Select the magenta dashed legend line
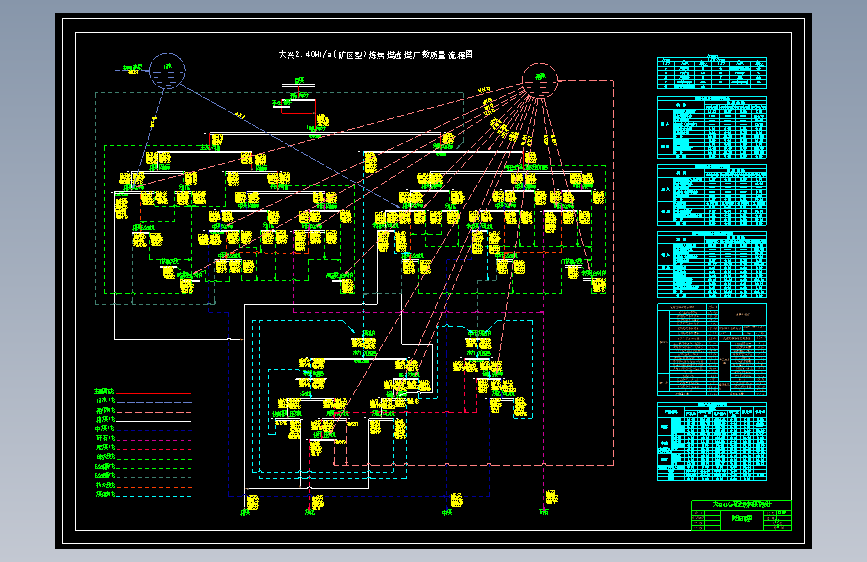The image size is (867, 562). pos(153,440)
